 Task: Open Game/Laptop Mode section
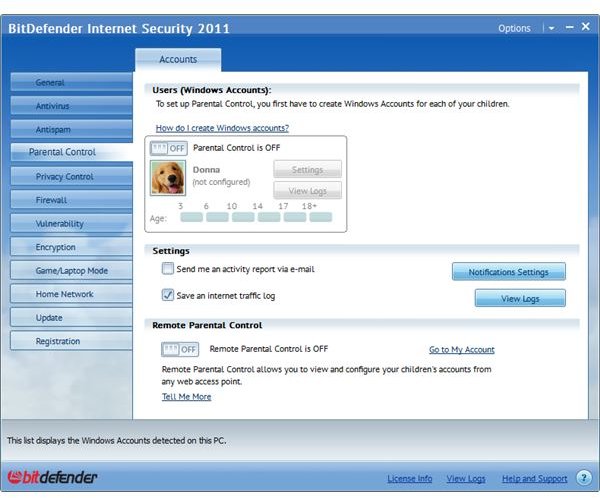72,271
